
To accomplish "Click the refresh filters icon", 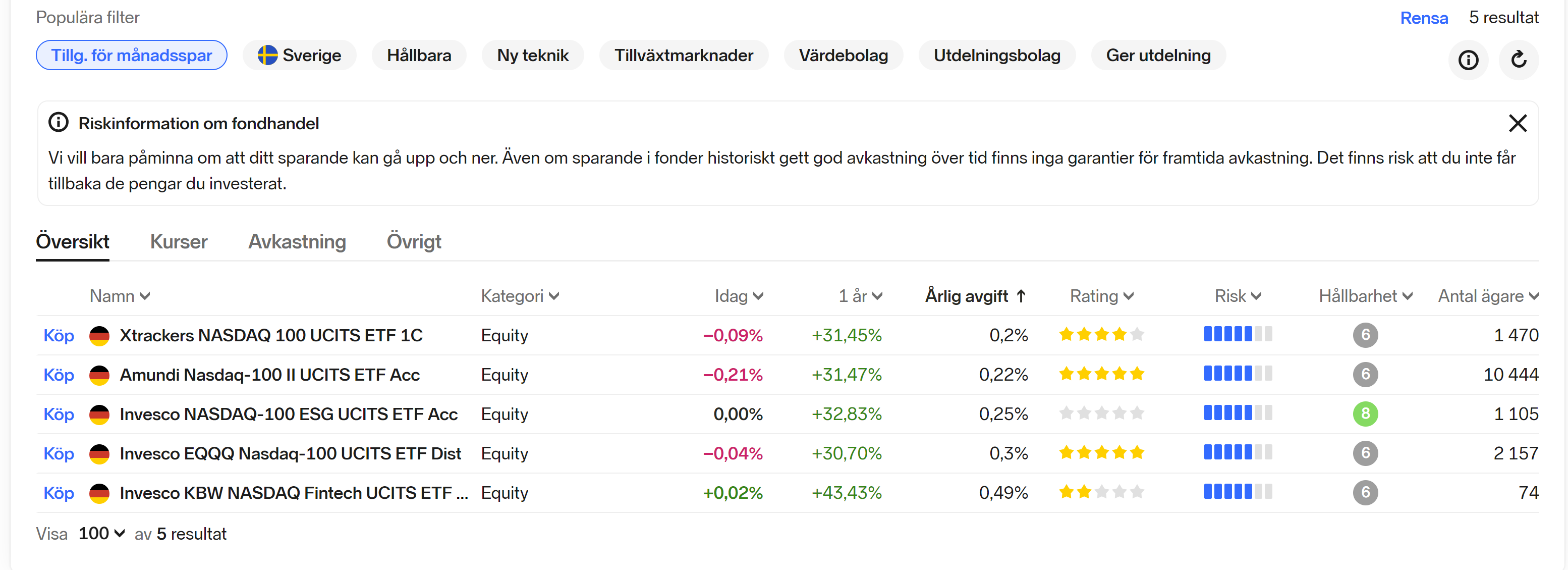I will click(x=1518, y=60).
